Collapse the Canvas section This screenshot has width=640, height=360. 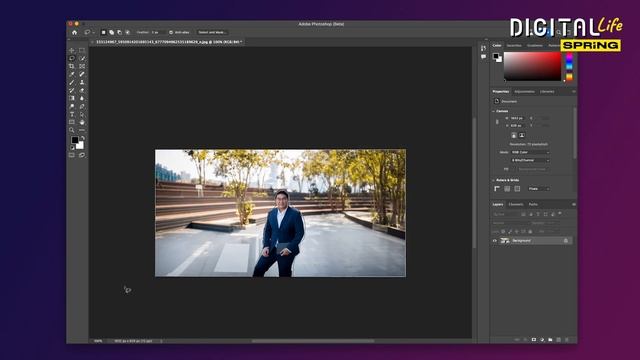point(493,111)
